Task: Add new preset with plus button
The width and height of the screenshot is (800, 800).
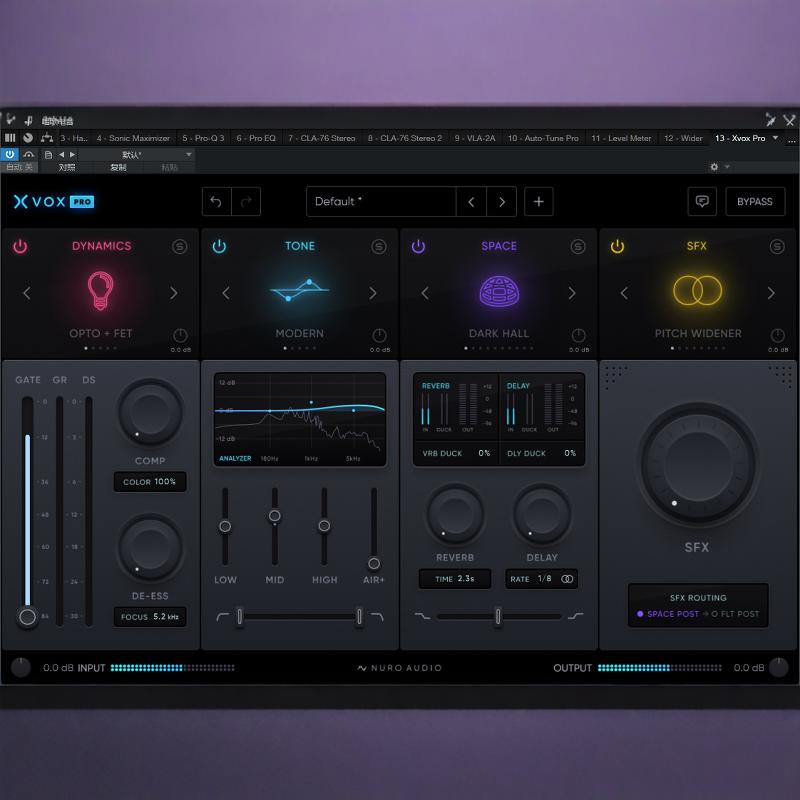Action: (538, 202)
